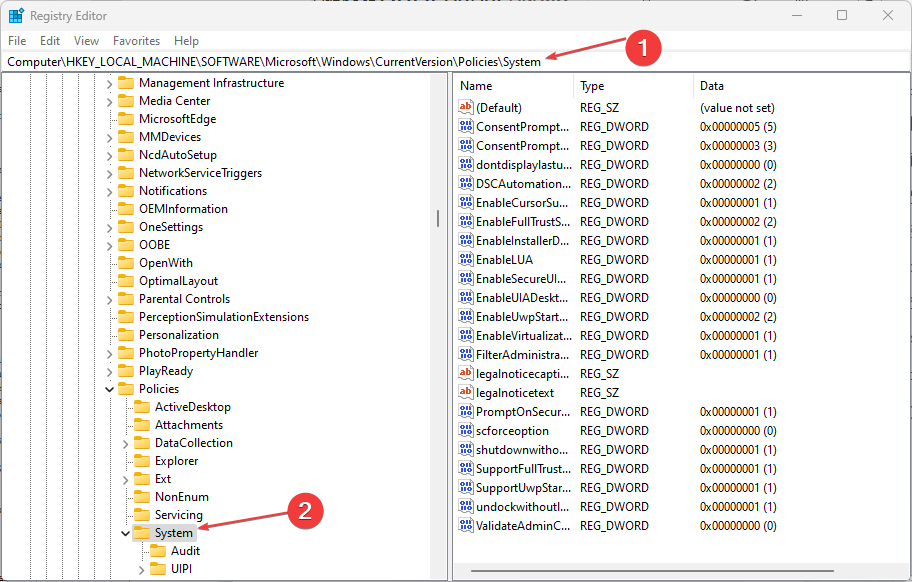Open the Edit menu
This screenshot has height=582, width=912.
coord(50,41)
